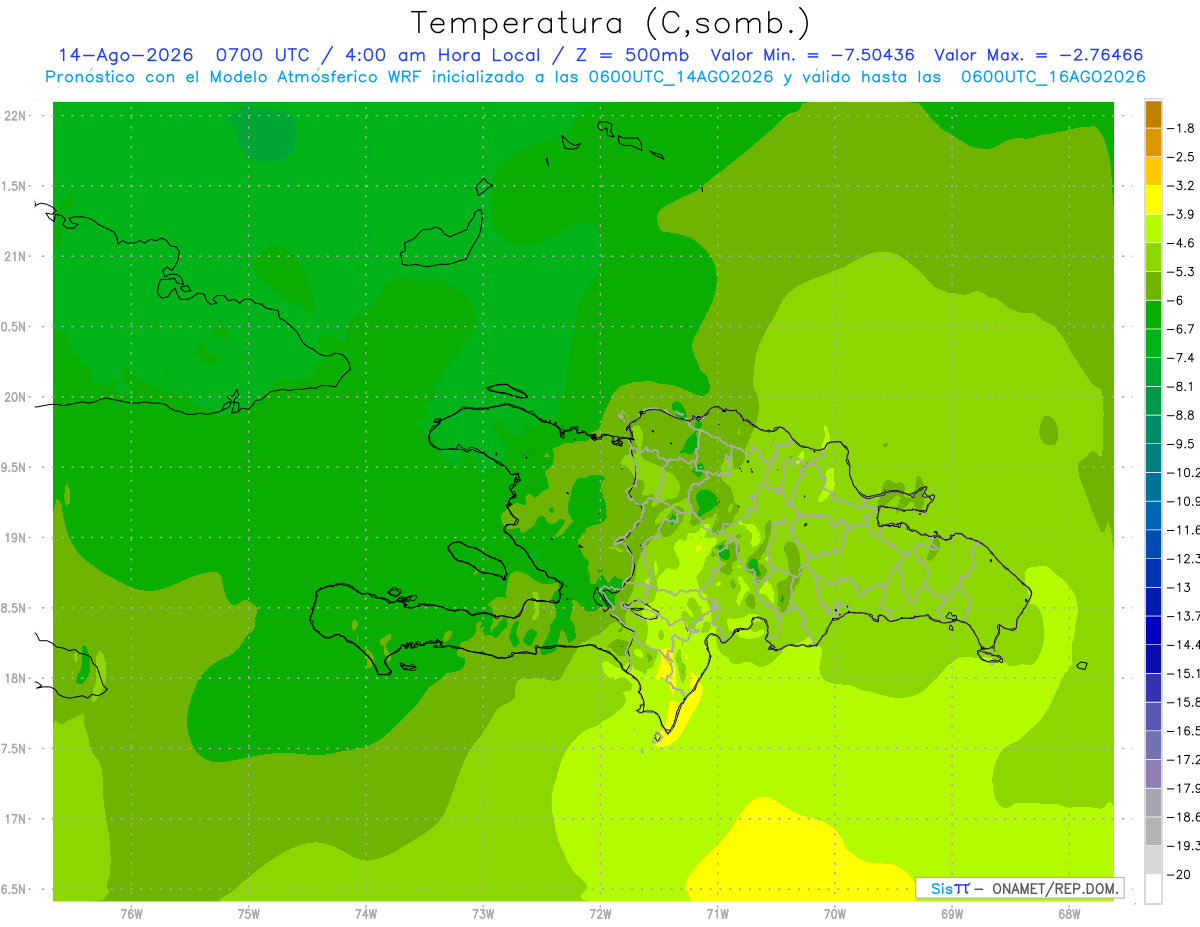This screenshot has width=1200, height=927.
Task: Click the 70W longitude label
Action: (835, 913)
